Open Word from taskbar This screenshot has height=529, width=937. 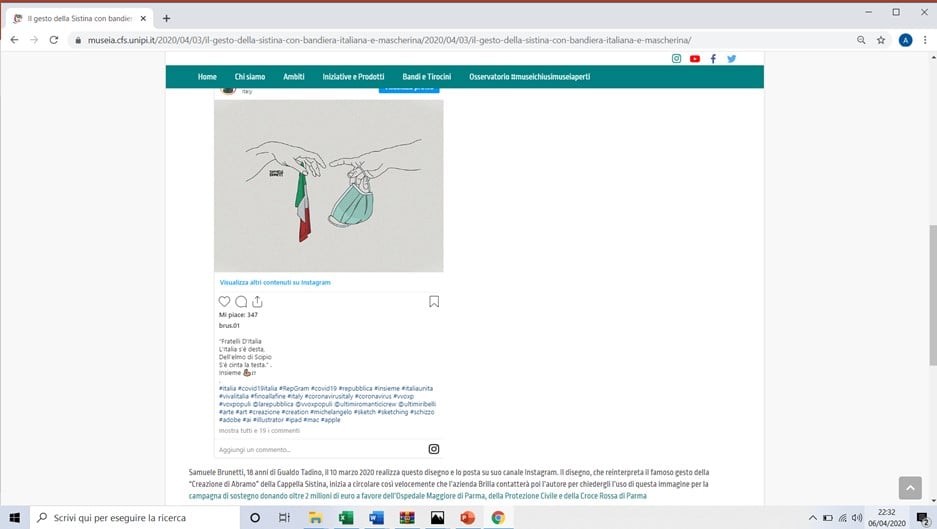(376, 518)
